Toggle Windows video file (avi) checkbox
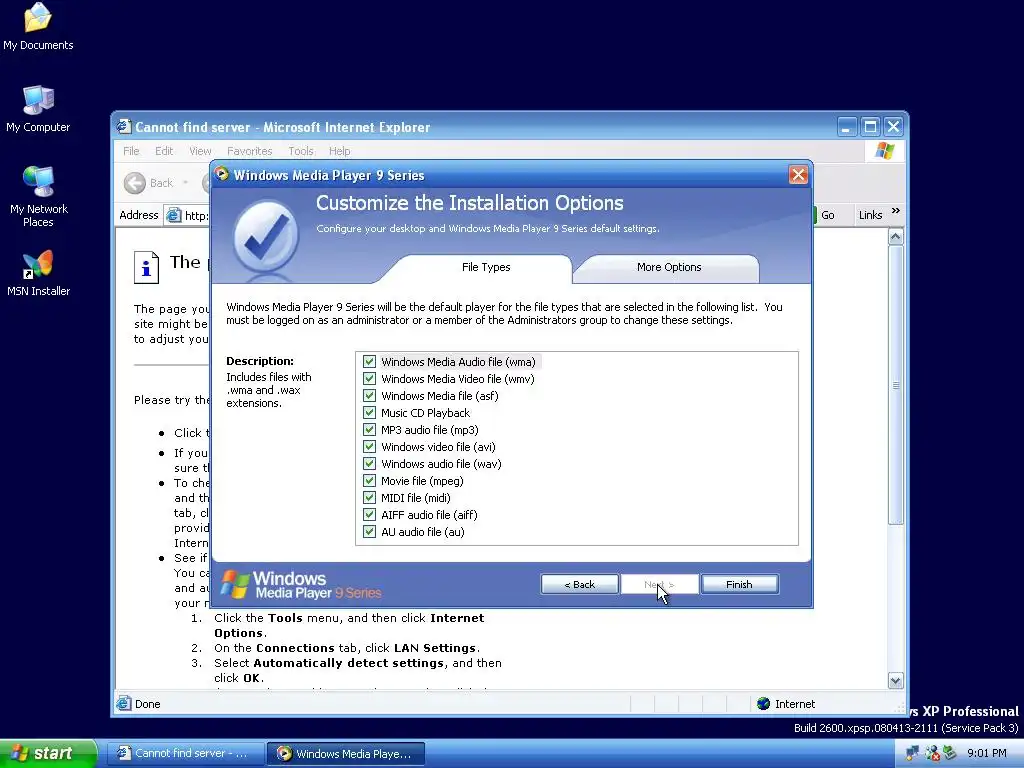 click(x=370, y=447)
